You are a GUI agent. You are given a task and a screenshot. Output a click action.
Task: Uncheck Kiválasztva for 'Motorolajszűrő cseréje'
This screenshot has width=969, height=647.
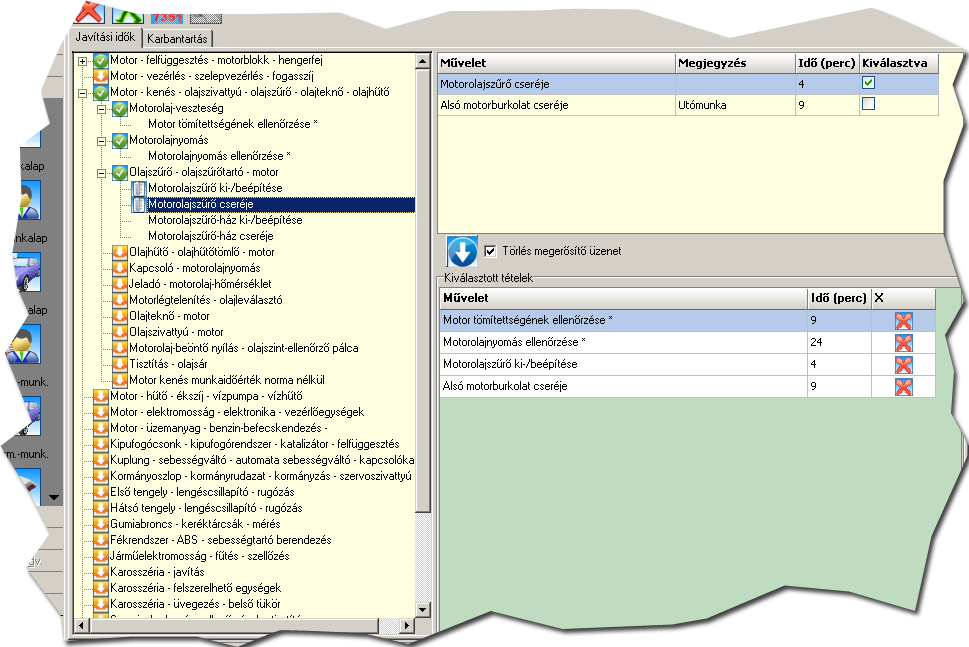[x=869, y=83]
